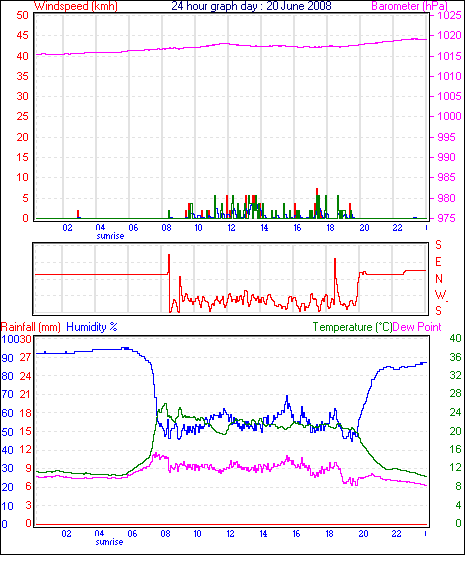
Task: Click the "Temperature (°C)" legend label
Action: [352, 327]
